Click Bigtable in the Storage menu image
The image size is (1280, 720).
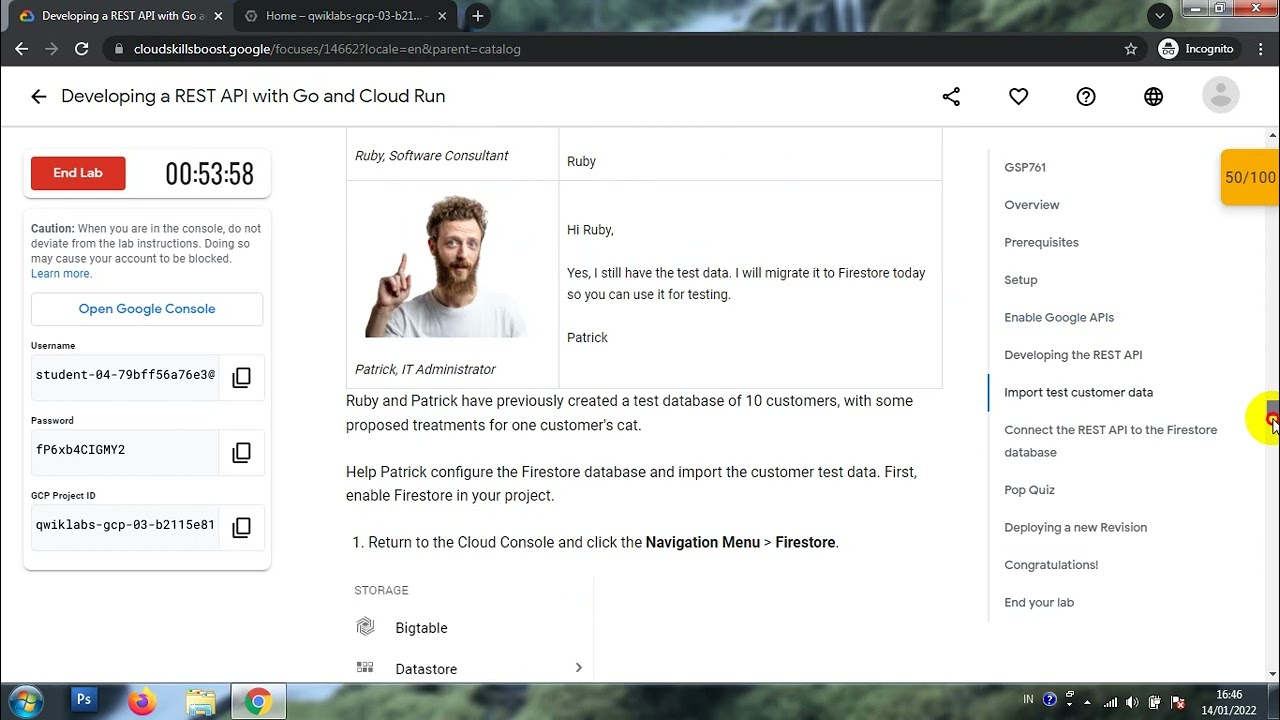pos(421,628)
